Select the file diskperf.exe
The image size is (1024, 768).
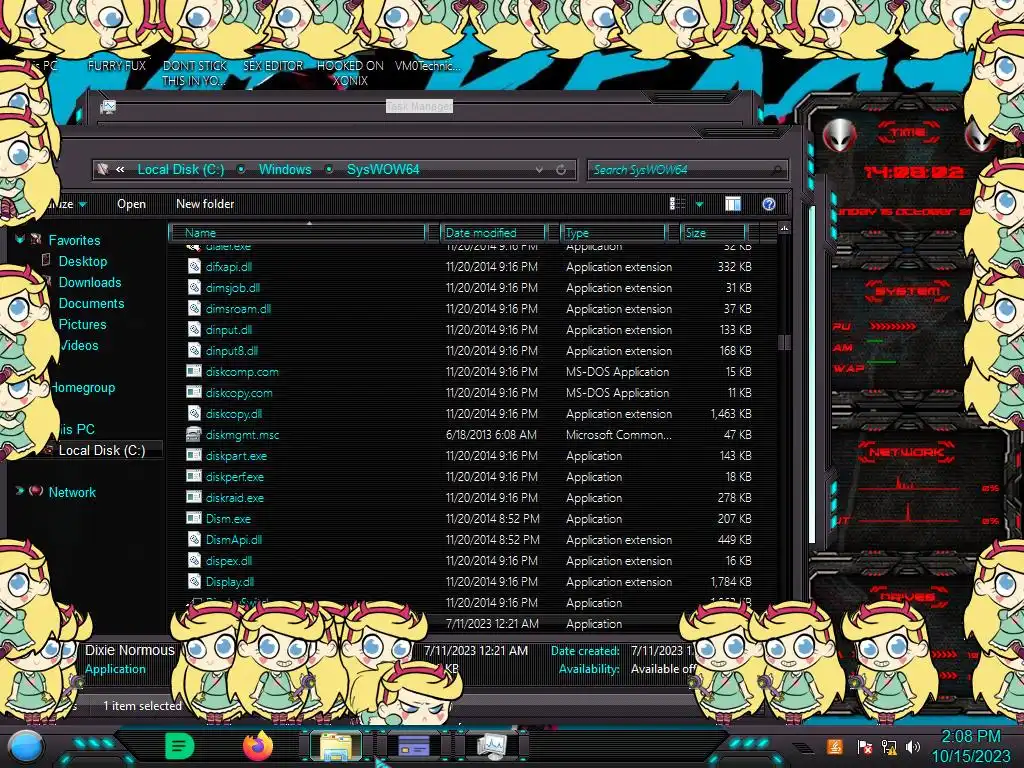pyautogui.click(x=234, y=477)
